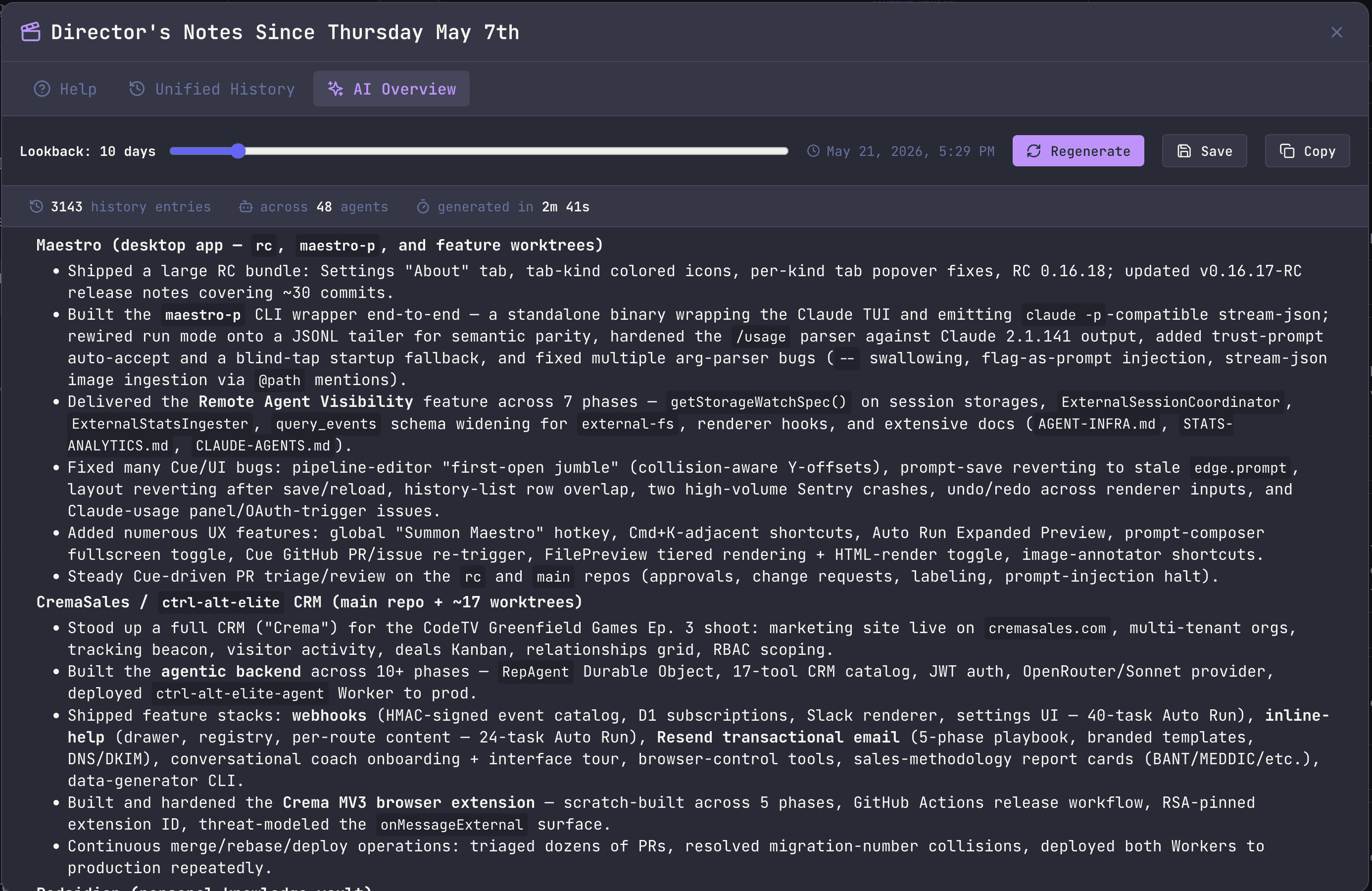Image resolution: width=1372 pixels, height=891 pixels.
Task: Switch to the Unified History tab
Action: (x=211, y=89)
